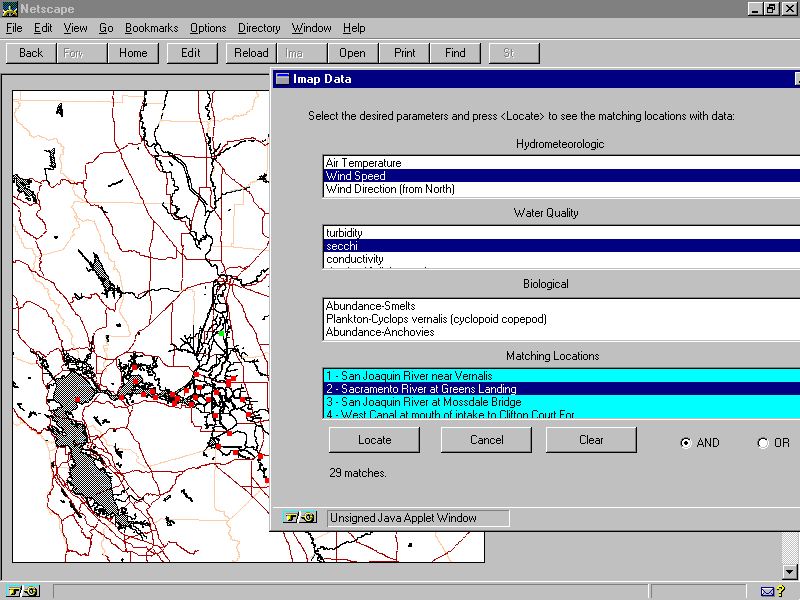Select turbidity in Water Quality list
Screen dimensions: 800x600
pos(562,233)
